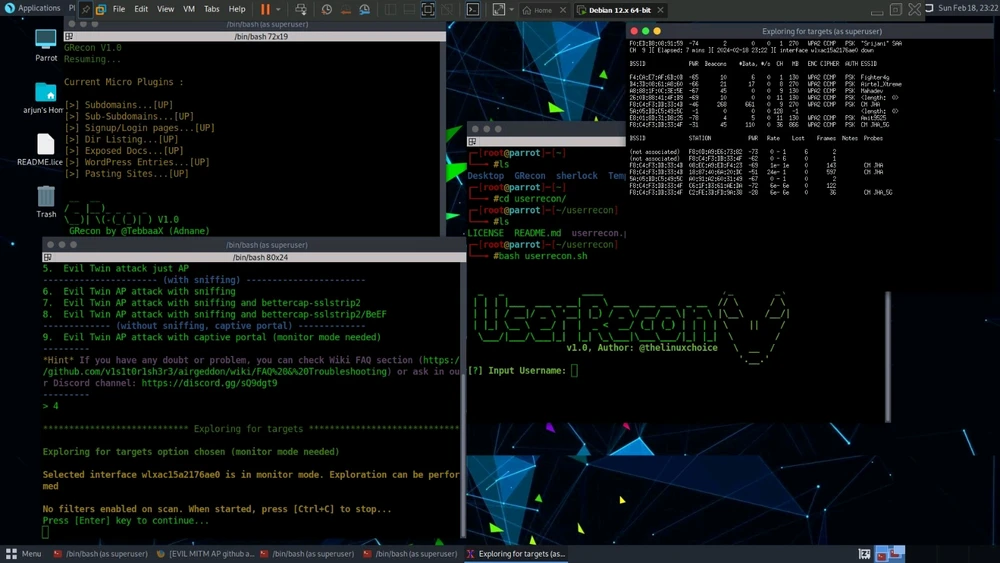Open the VMware Edit menu
The height and width of the screenshot is (563, 1000).
point(141,10)
